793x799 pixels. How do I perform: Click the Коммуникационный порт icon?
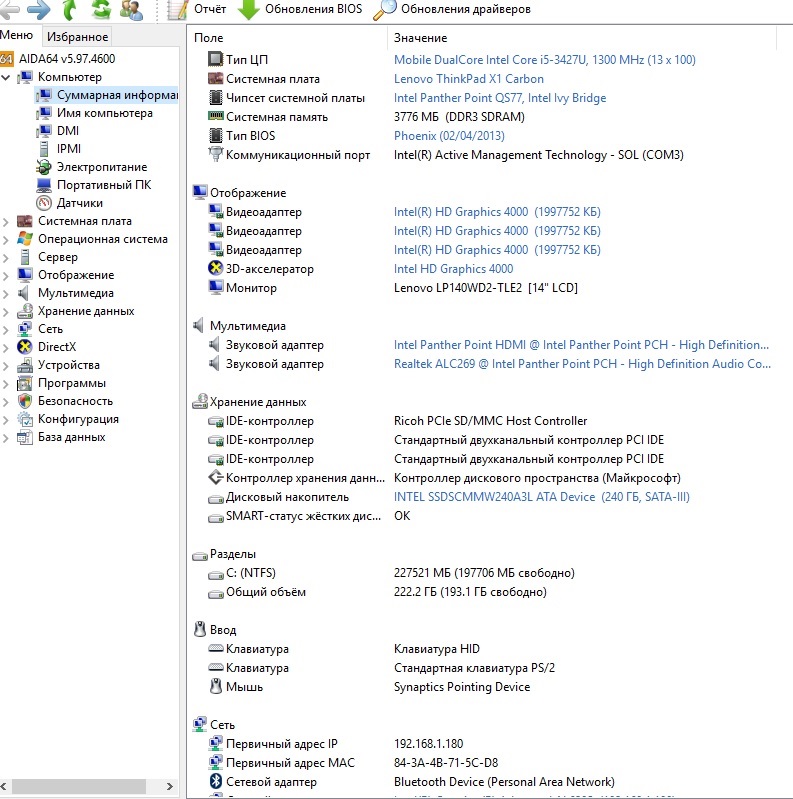[x=216, y=154]
